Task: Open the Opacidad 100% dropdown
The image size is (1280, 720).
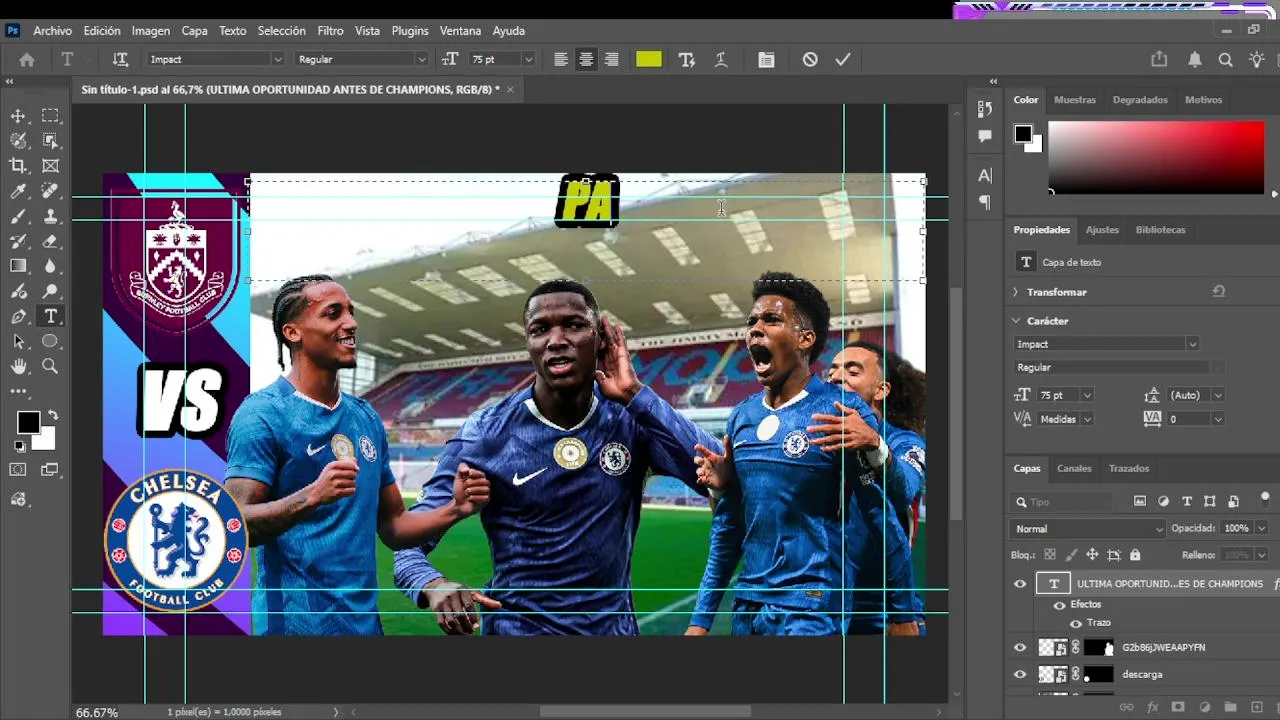Action: click(1261, 528)
